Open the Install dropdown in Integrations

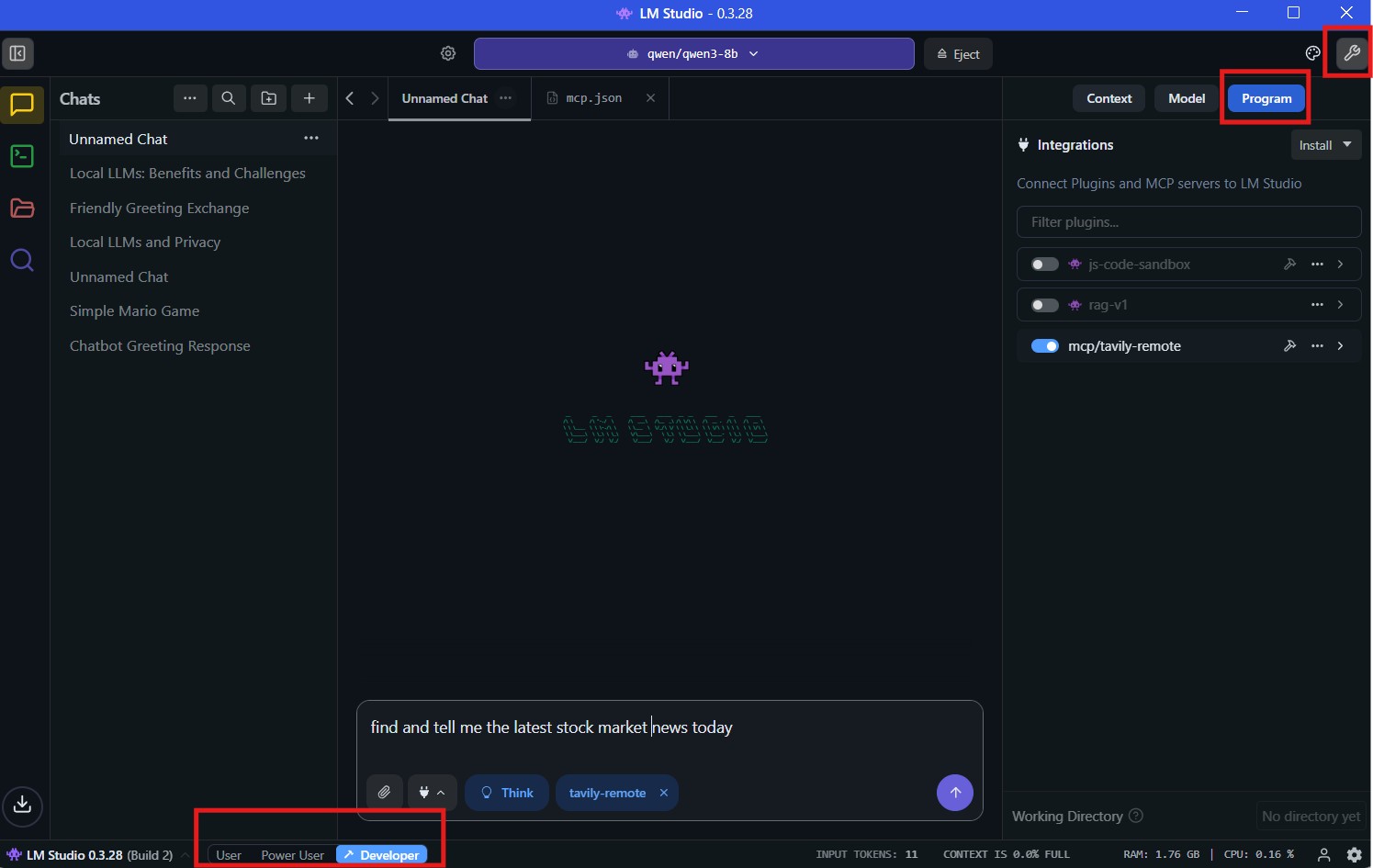tap(1325, 145)
